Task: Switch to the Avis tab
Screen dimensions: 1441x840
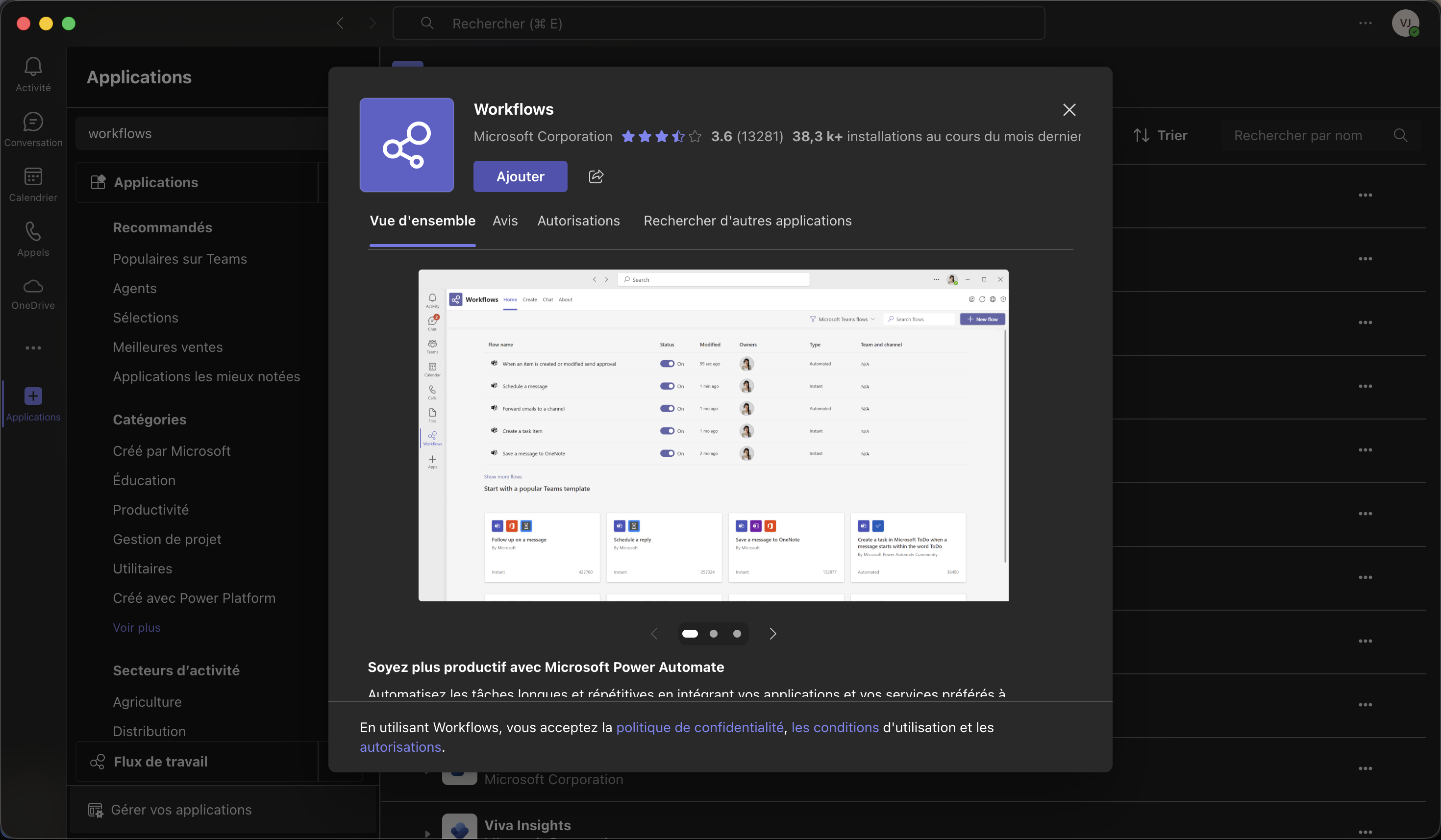Action: click(505, 220)
